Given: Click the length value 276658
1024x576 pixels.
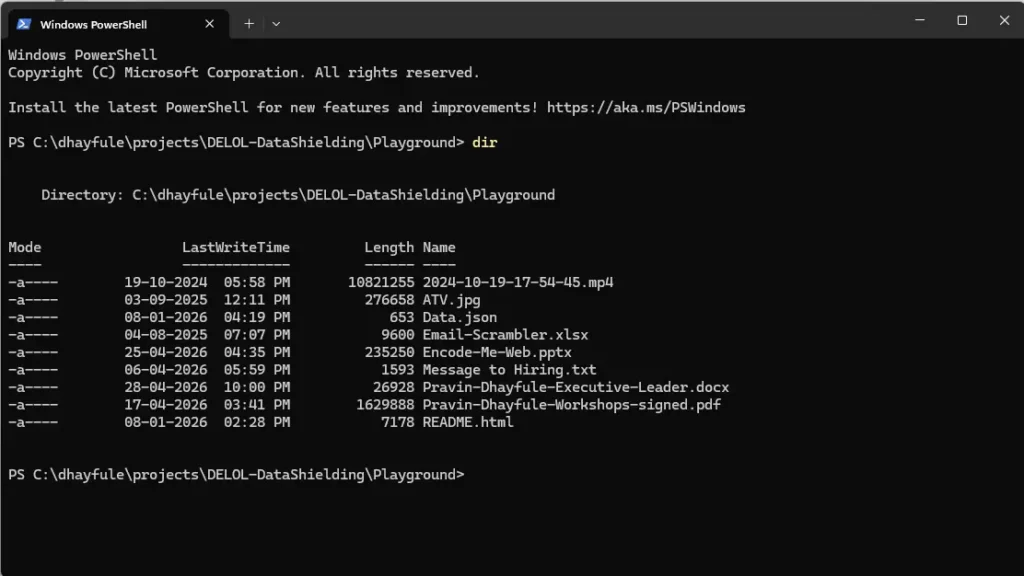Looking at the screenshot, I should (389, 300).
